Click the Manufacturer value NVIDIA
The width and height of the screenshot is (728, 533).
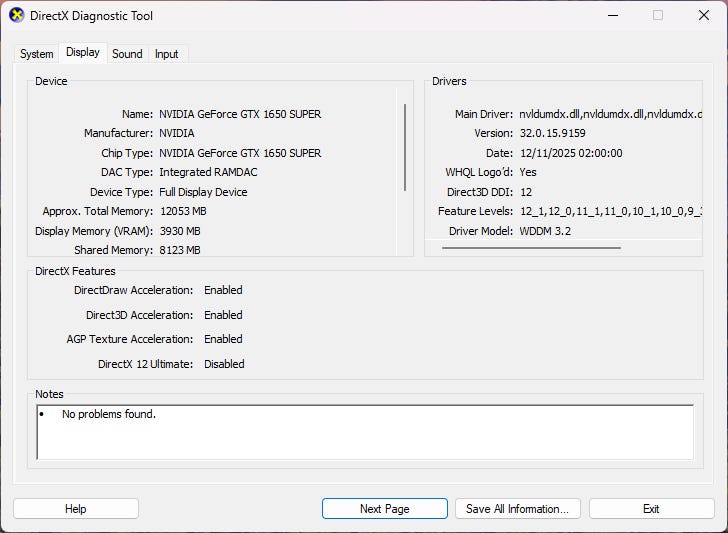[x=177, y=133]
